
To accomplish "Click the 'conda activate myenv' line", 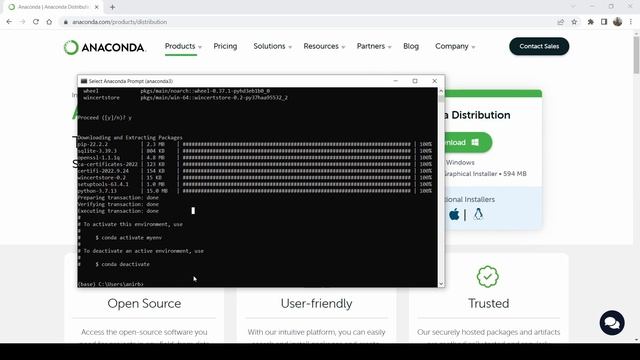I will pyautogui.click(x=129, y=238).
